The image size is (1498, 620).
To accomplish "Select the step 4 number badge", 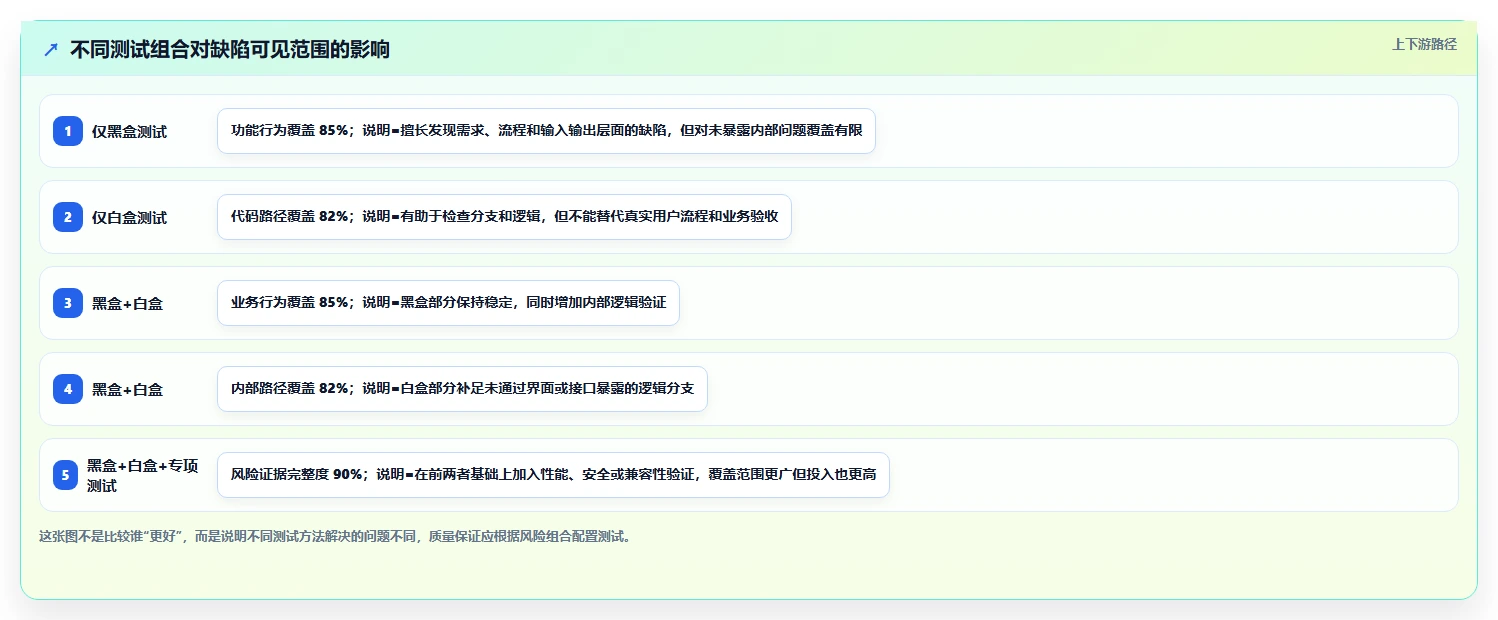I will 68,389.
